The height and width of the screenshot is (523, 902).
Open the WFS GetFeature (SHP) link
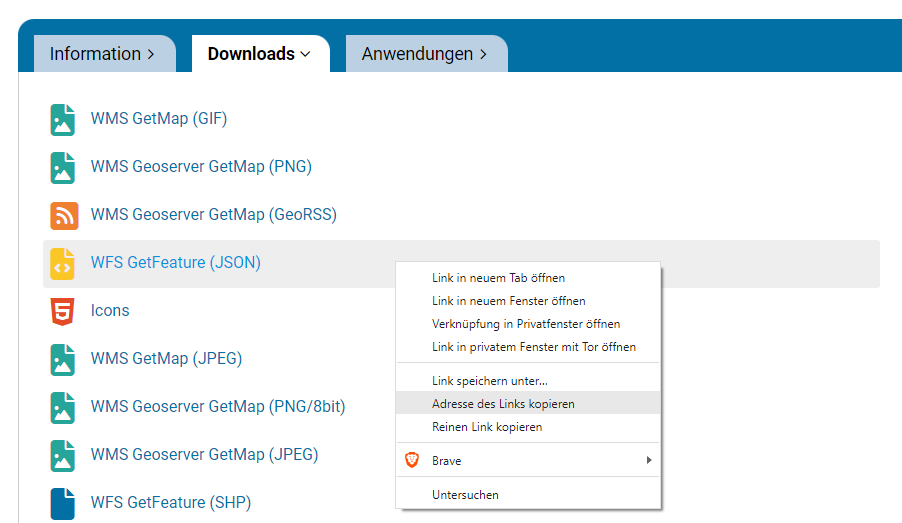point(170,503)
